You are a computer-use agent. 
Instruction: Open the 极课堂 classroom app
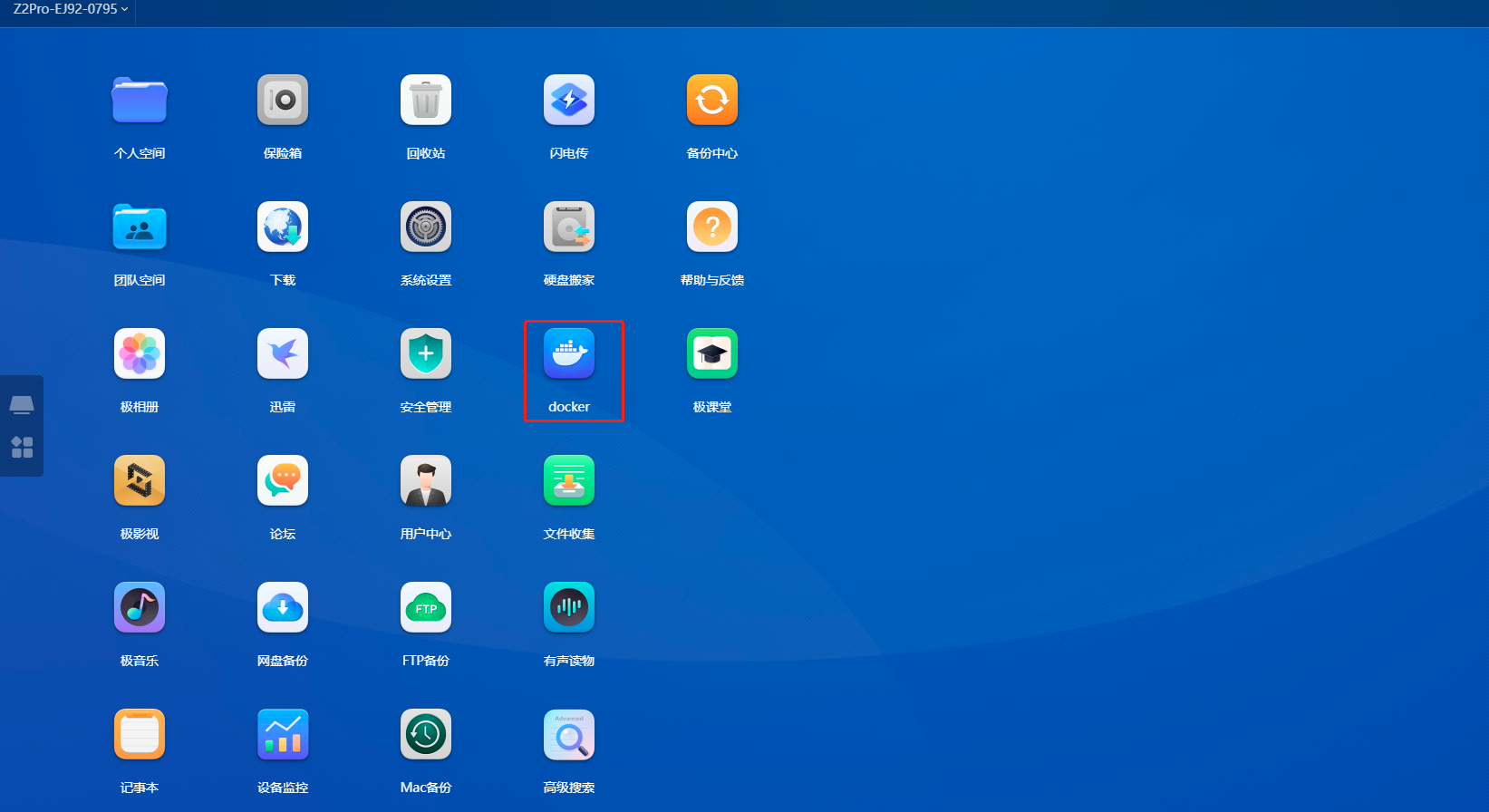click(x=712, y=353)
